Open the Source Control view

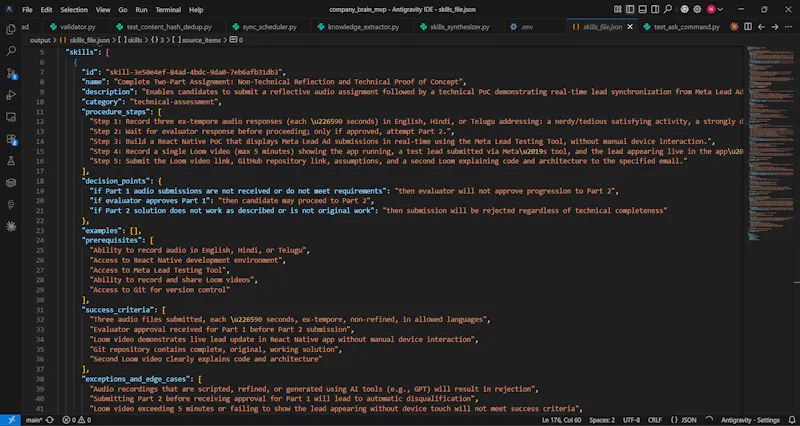(11, 73)
